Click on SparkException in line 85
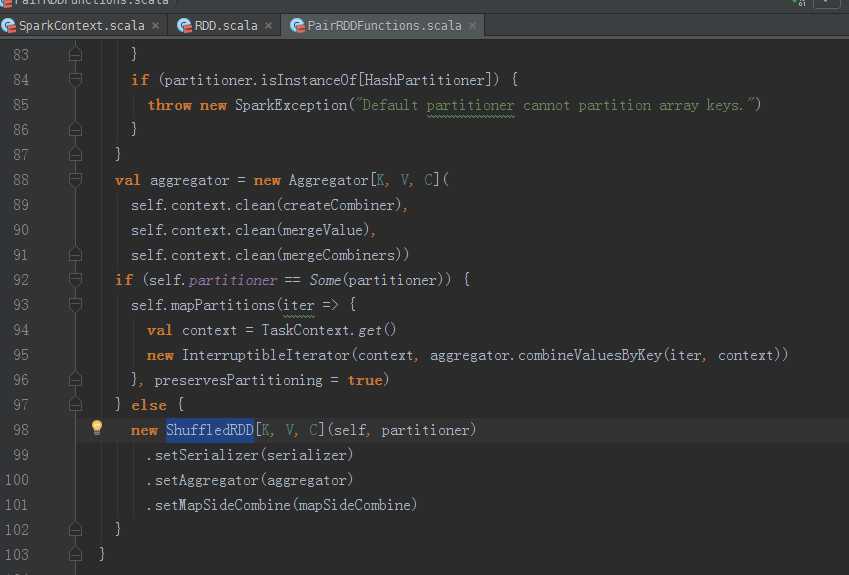This screenshot has height=575, width=849. click(291, 105)
